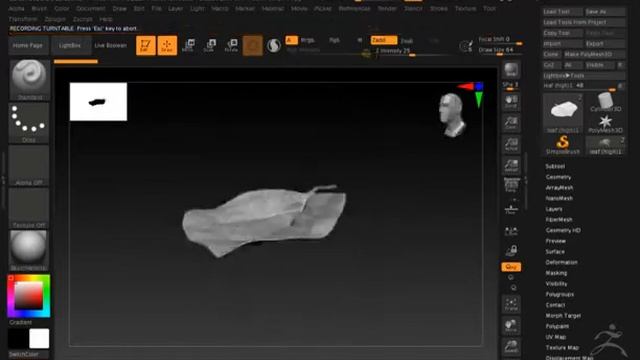Screen dimensions: 640x360
Task: Toggle the Qxyz rotation mode
Action: click(511, 267)
